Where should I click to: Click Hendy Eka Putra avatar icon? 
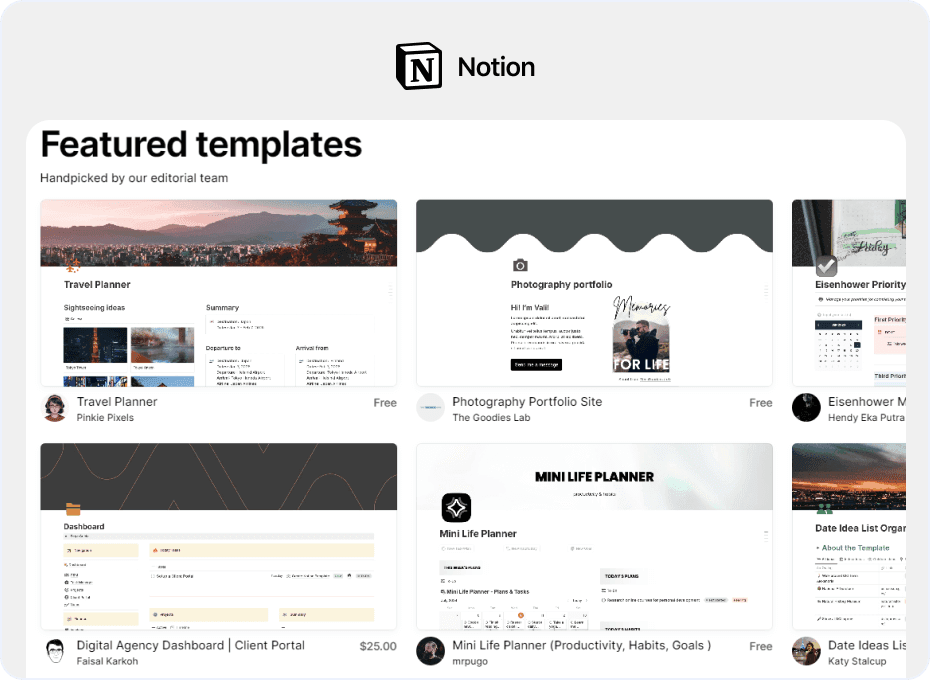(x=806, y=408)
